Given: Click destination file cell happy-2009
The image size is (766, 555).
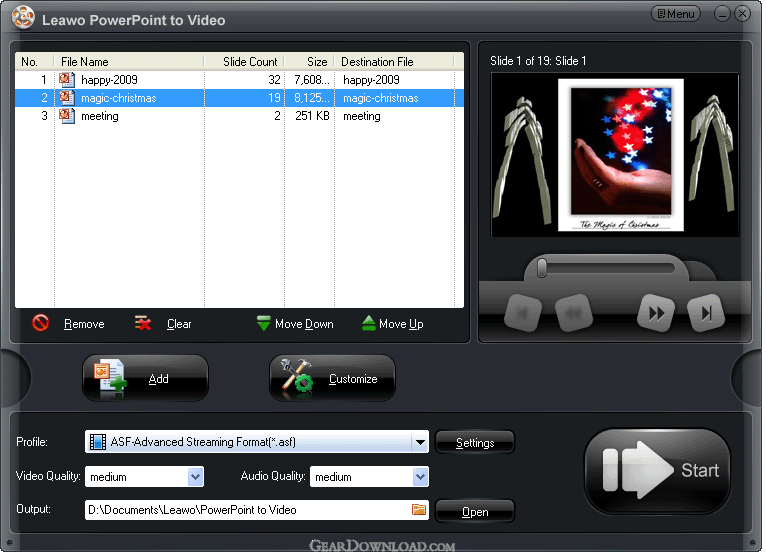Looking at the screenshot, I should (371, 80).
